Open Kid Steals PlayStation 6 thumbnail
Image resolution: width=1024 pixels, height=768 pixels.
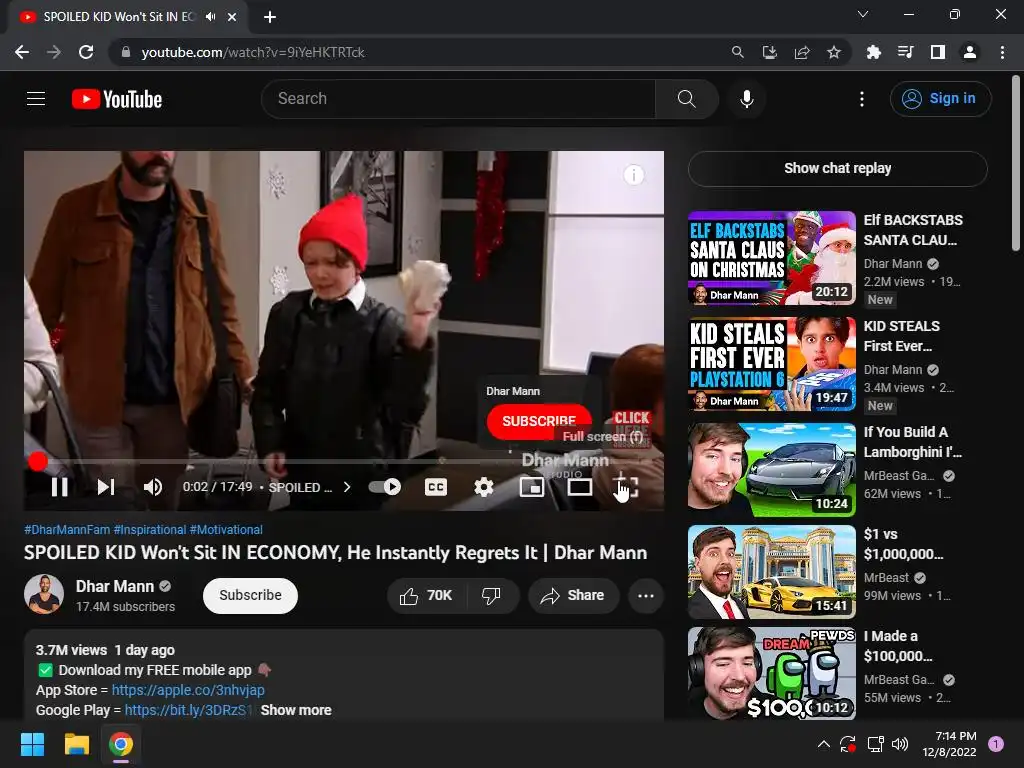(x=771, y=364)
